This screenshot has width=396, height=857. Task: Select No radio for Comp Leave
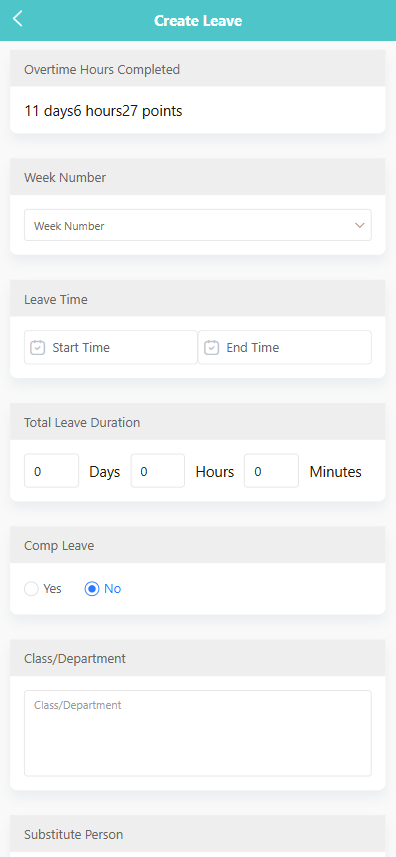coord(92,589)
